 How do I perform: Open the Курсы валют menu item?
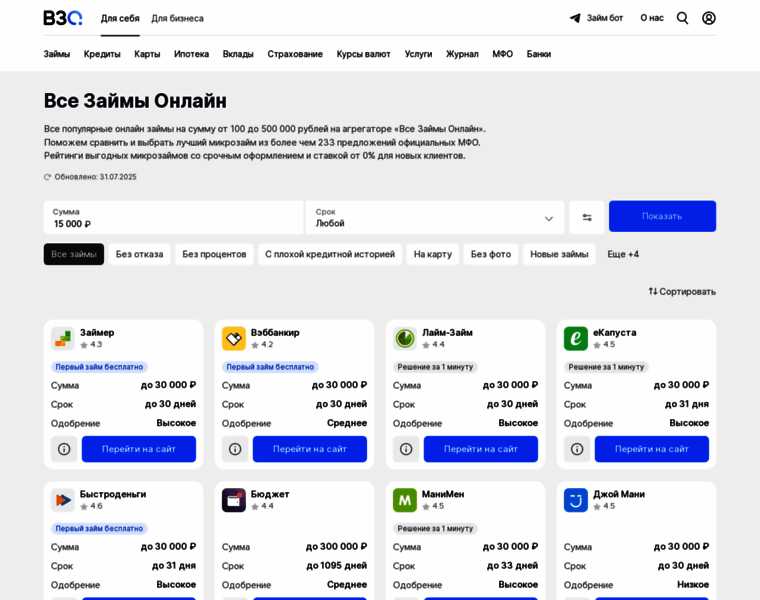pyautogui.click(x=364, y=54)
